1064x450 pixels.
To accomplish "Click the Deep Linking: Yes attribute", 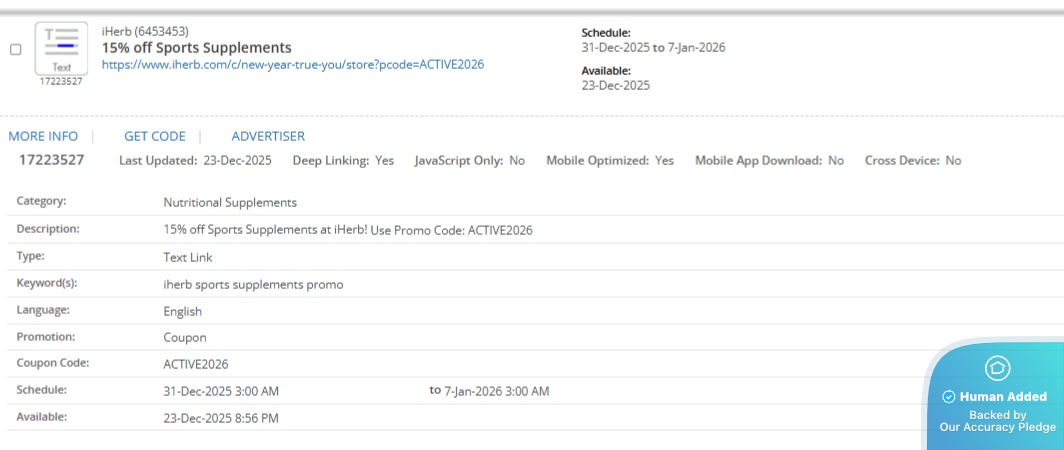I will [x=343, y=160].
